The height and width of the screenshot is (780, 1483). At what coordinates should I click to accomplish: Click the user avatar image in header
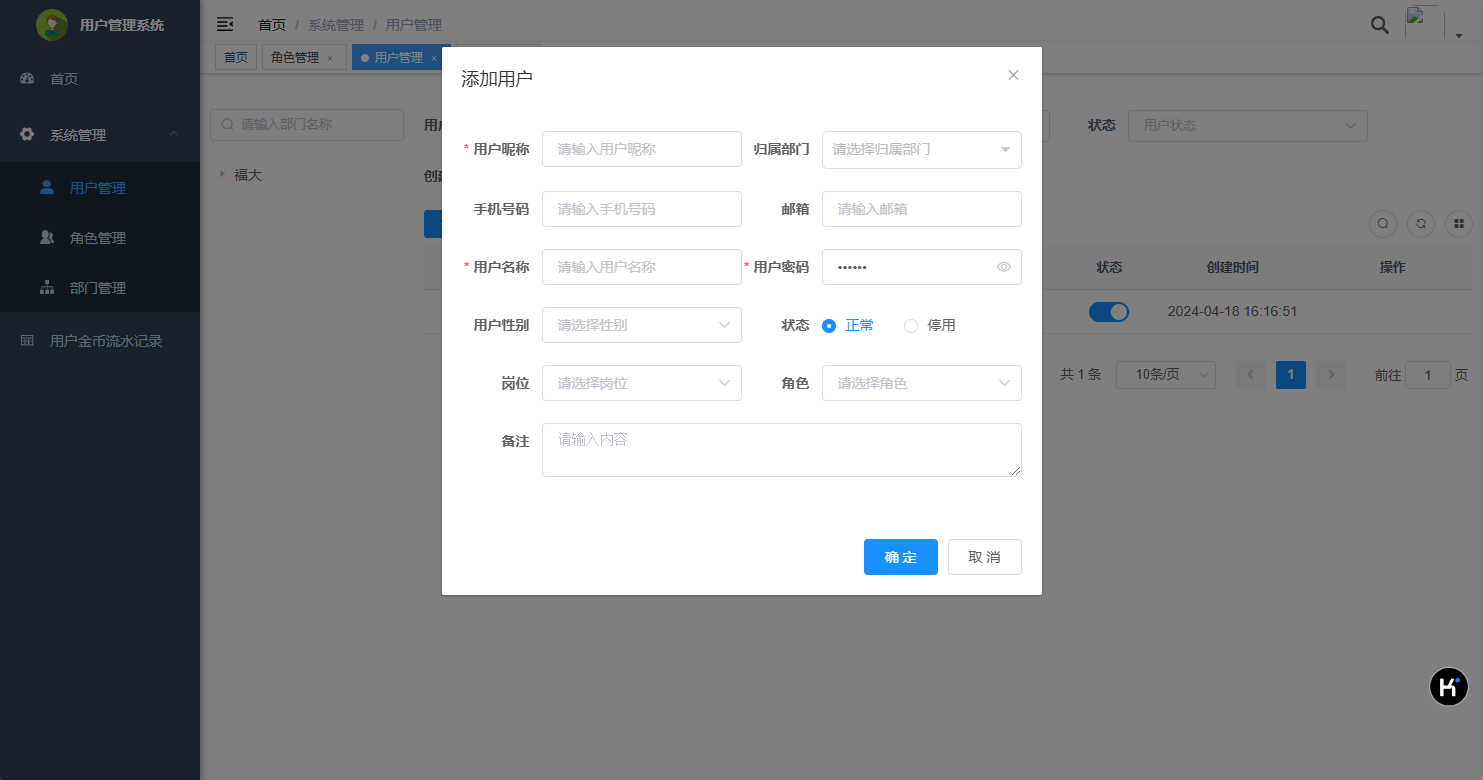pyautogui.click(x=1424, y=23)
